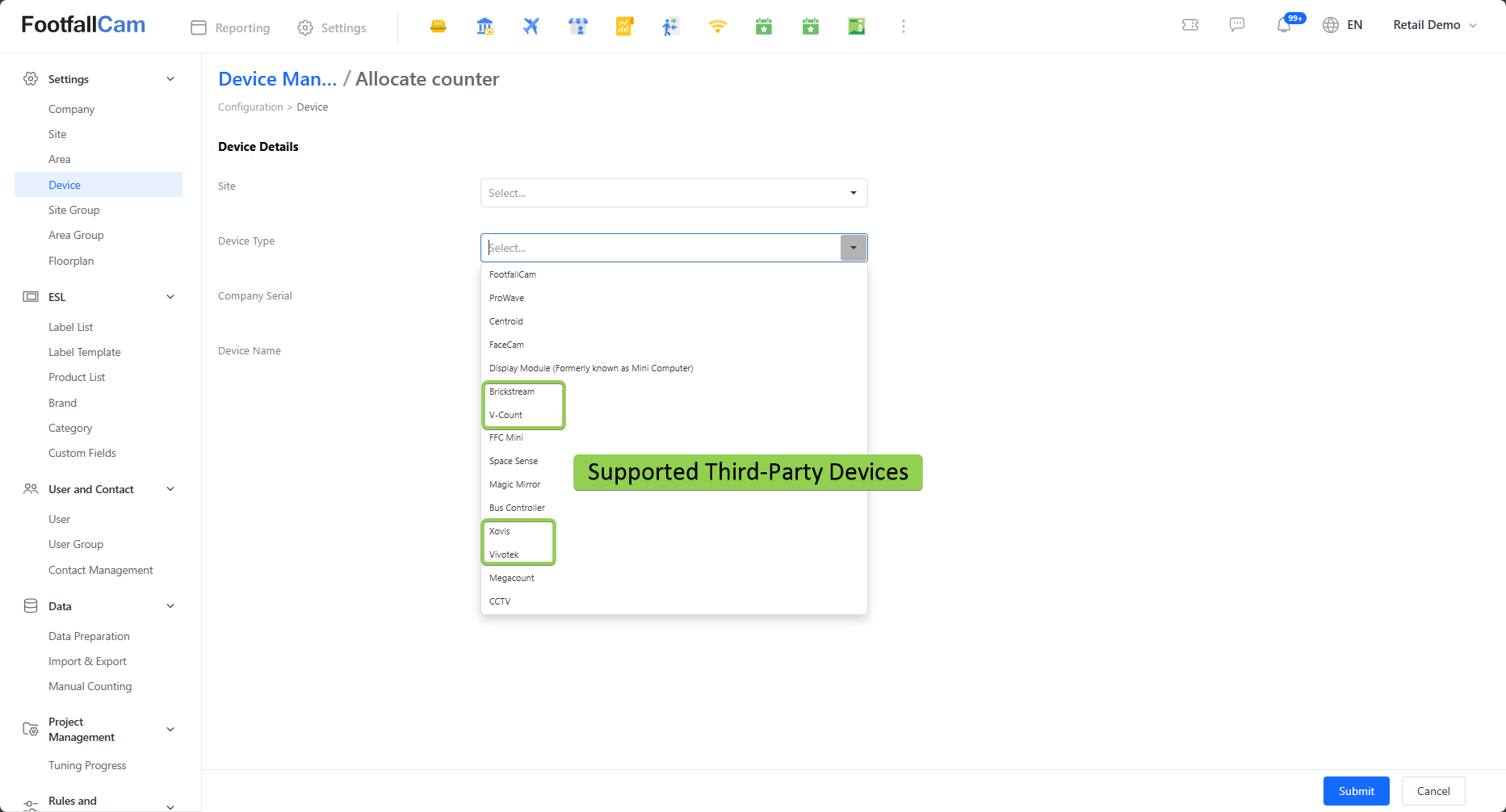Collapse the User and Contact chevron
The width and height of the screenshot is (1506, 812).
coord(170,488)
